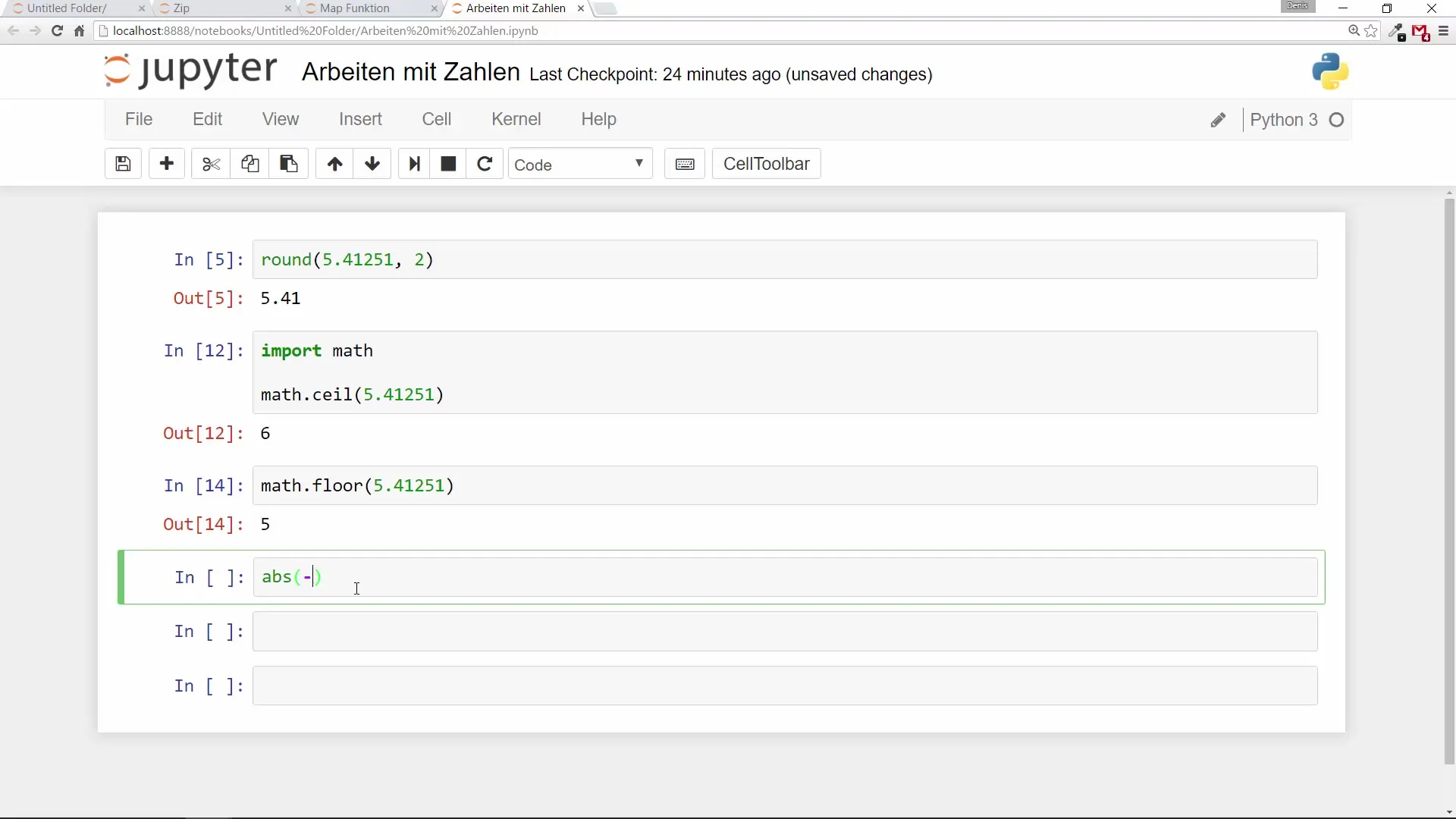This screenshot has height=819, width=1456.
Task: Click the Last Checkpoint status text
Action: point(731,74)
